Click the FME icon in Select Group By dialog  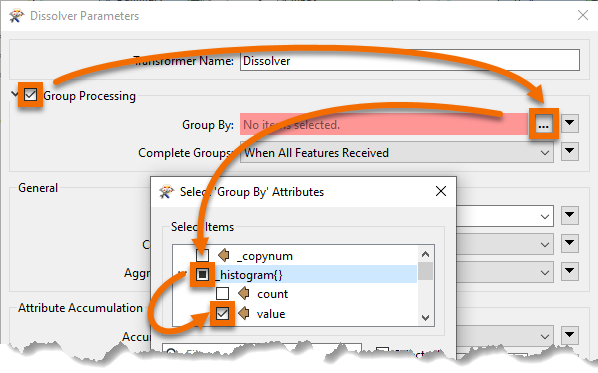[x=166, y=191]
